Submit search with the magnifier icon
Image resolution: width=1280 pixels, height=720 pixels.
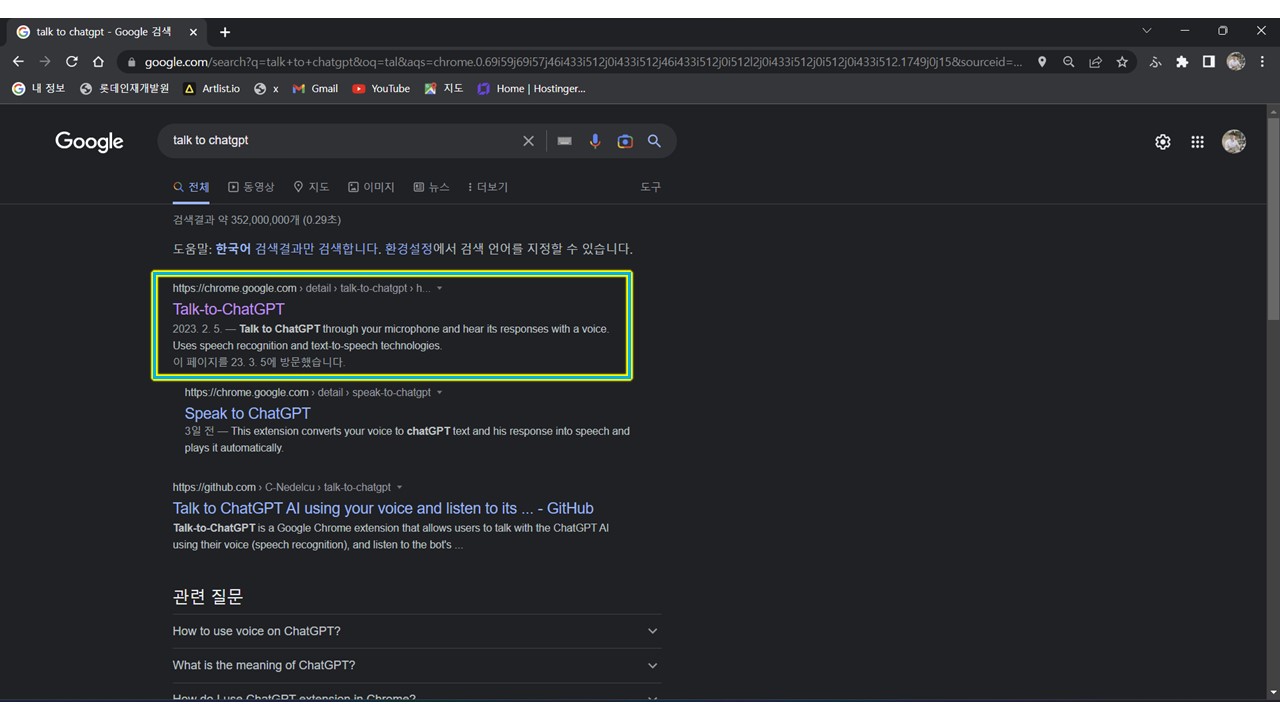pos(654,141)
